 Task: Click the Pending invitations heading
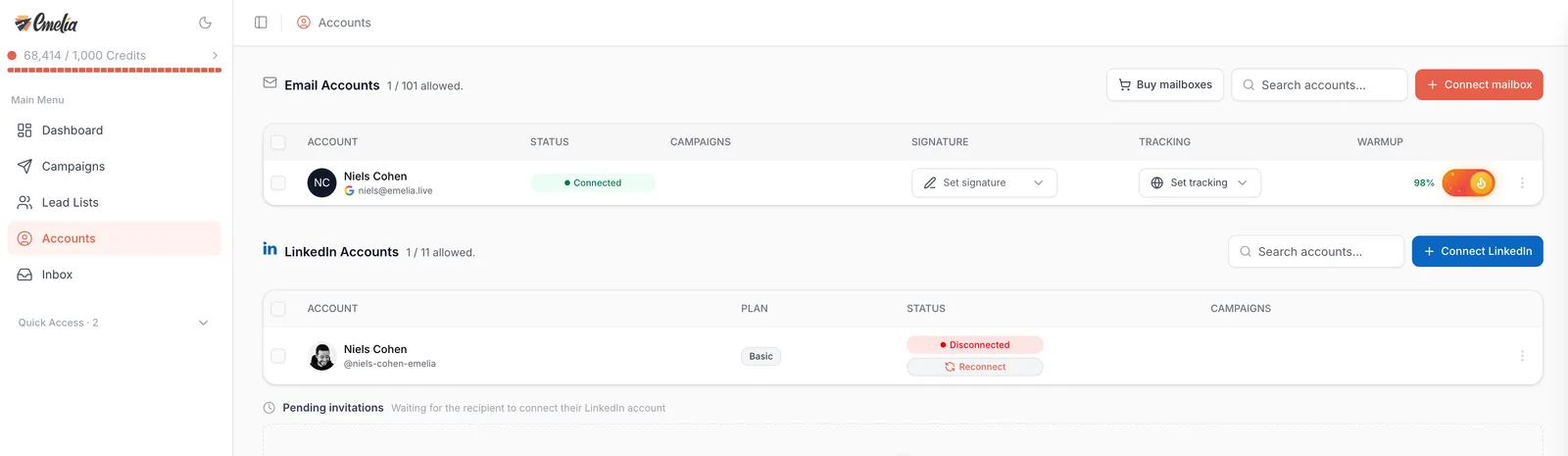333,408
